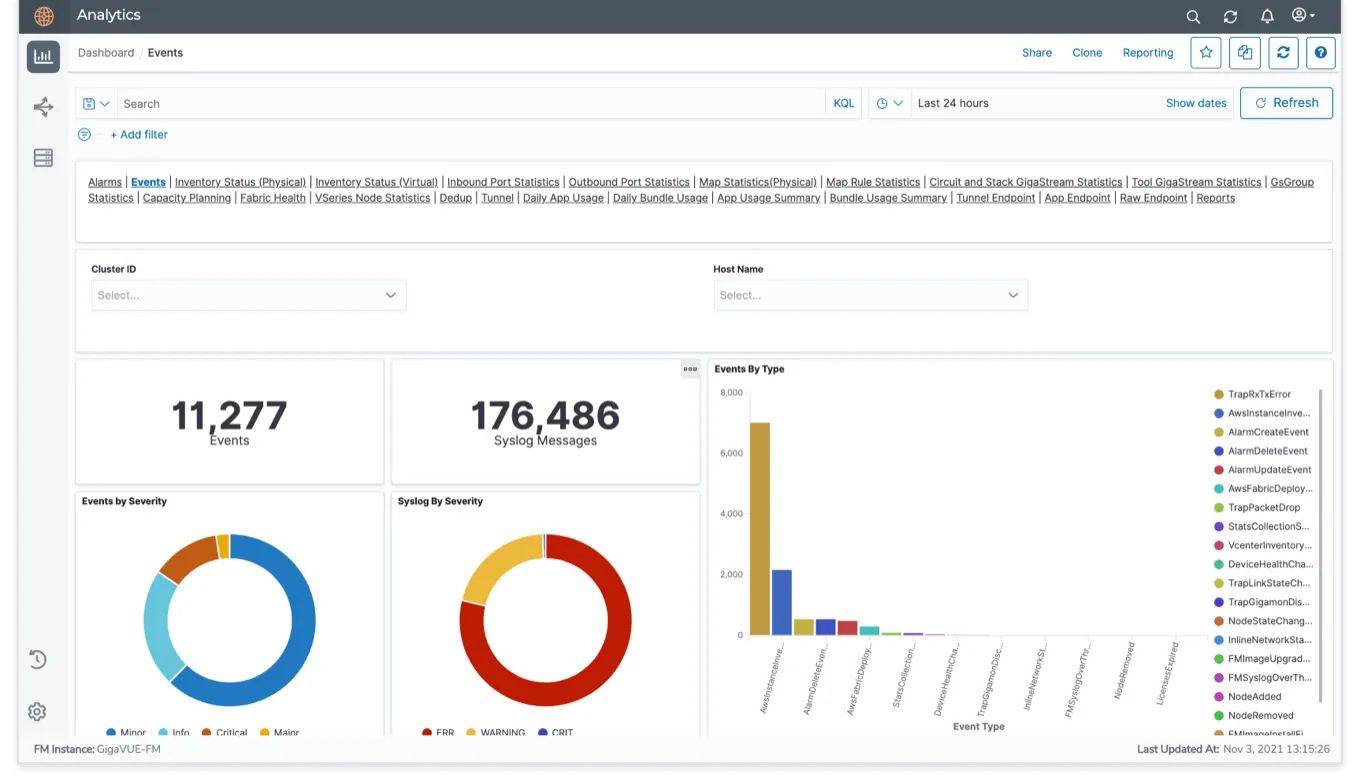This screenshot has height=780, width=1360.
Task: Open the help question mark button
Action: [x=1321, y=53]
